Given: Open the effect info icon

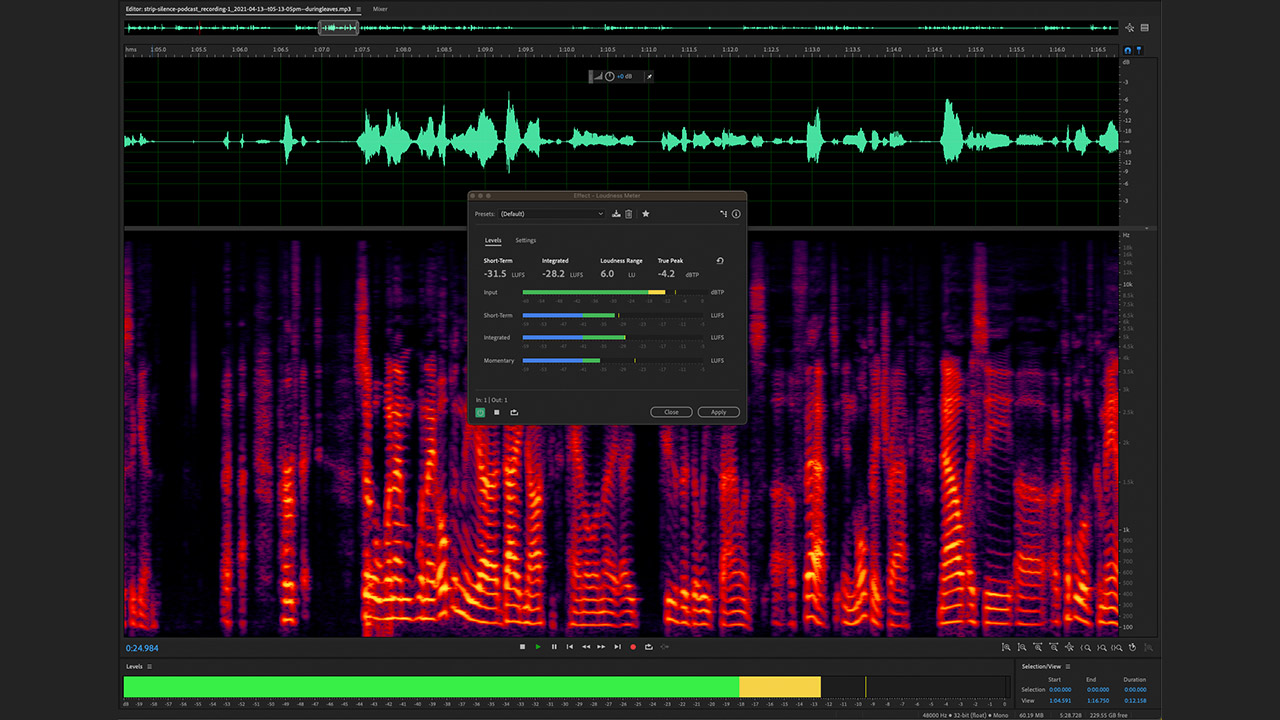Looking at the screenshot, I should 736,214.
